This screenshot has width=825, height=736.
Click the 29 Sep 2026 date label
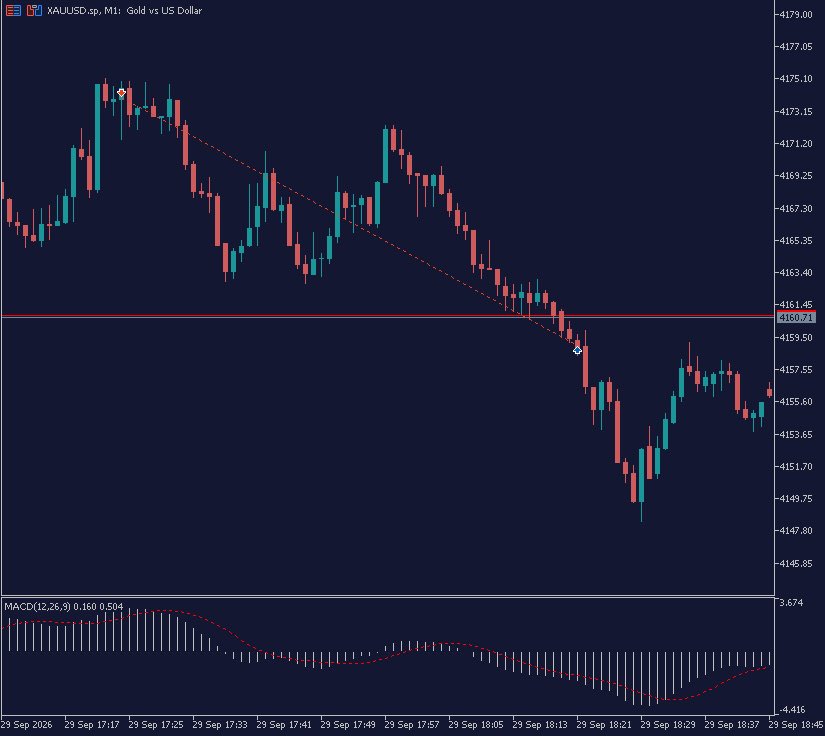[x=26, y=725]
